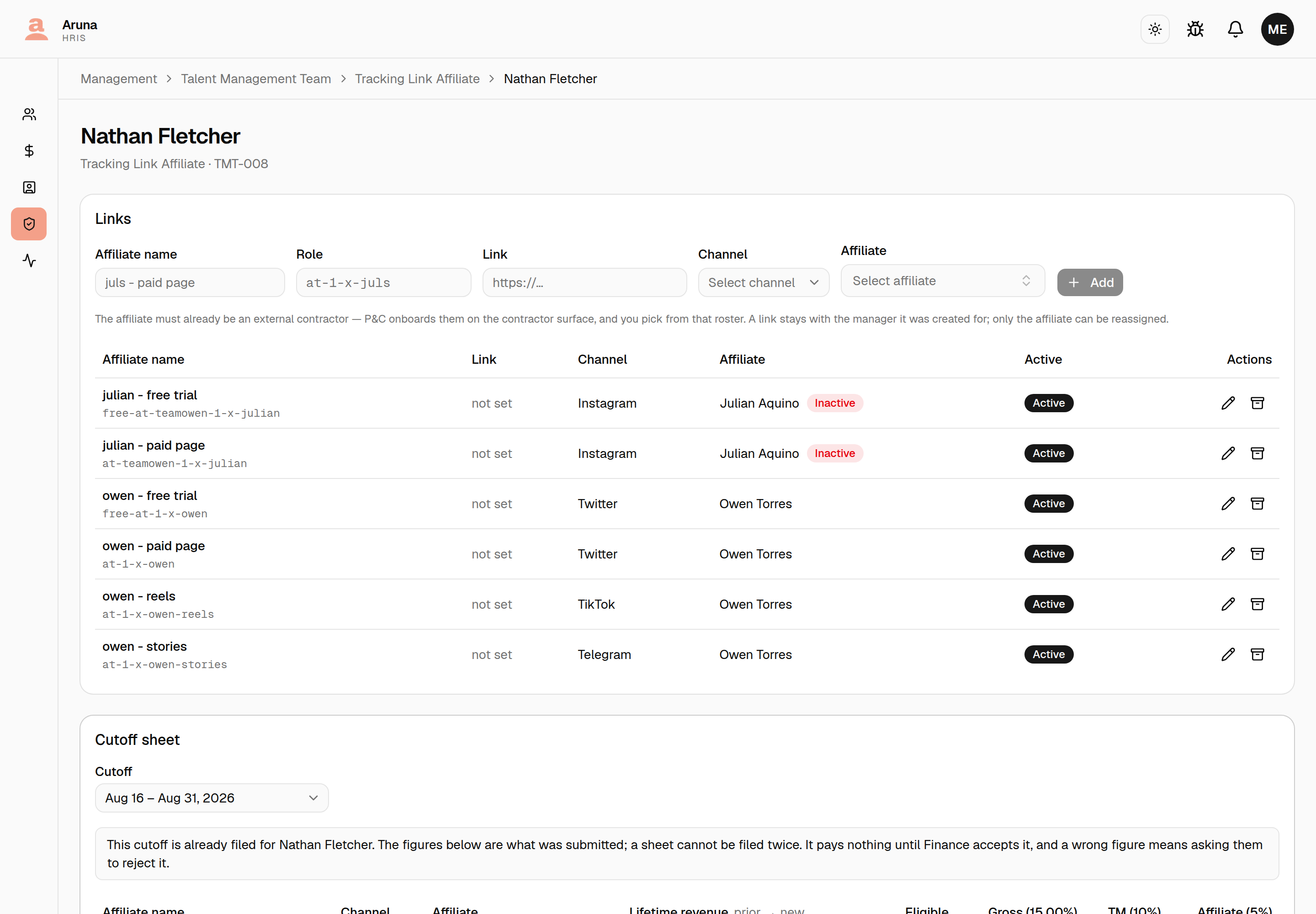The height and width of the screenshot is (914, 1316).
Task: Archive the owen - reels link
Action: coord(1257,604)
